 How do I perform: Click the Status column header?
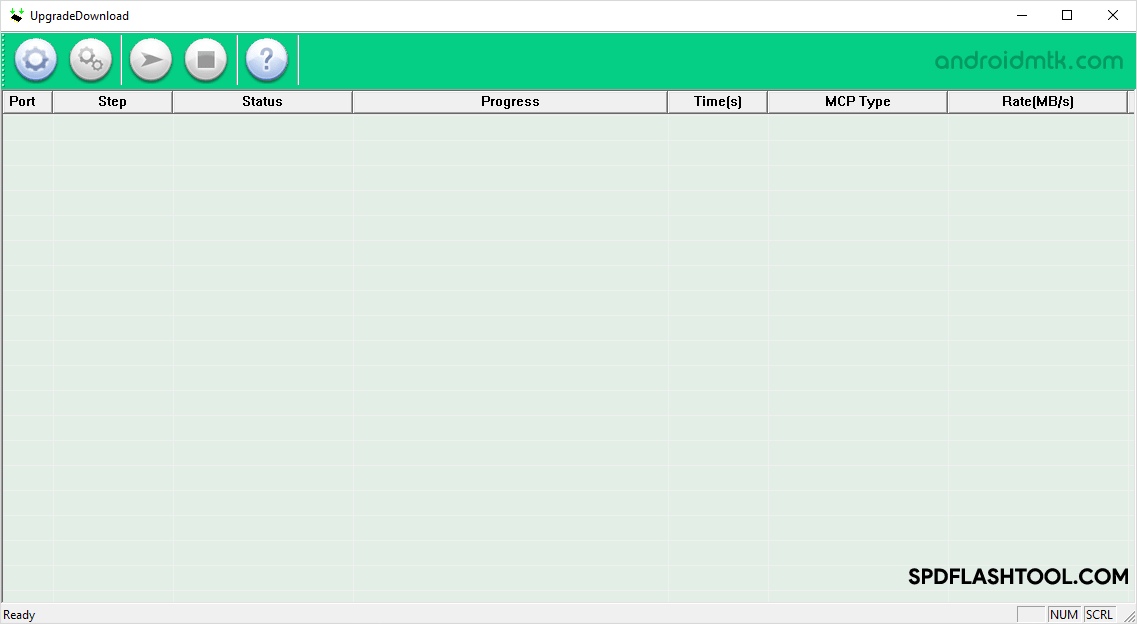click(x=262, y=101)
